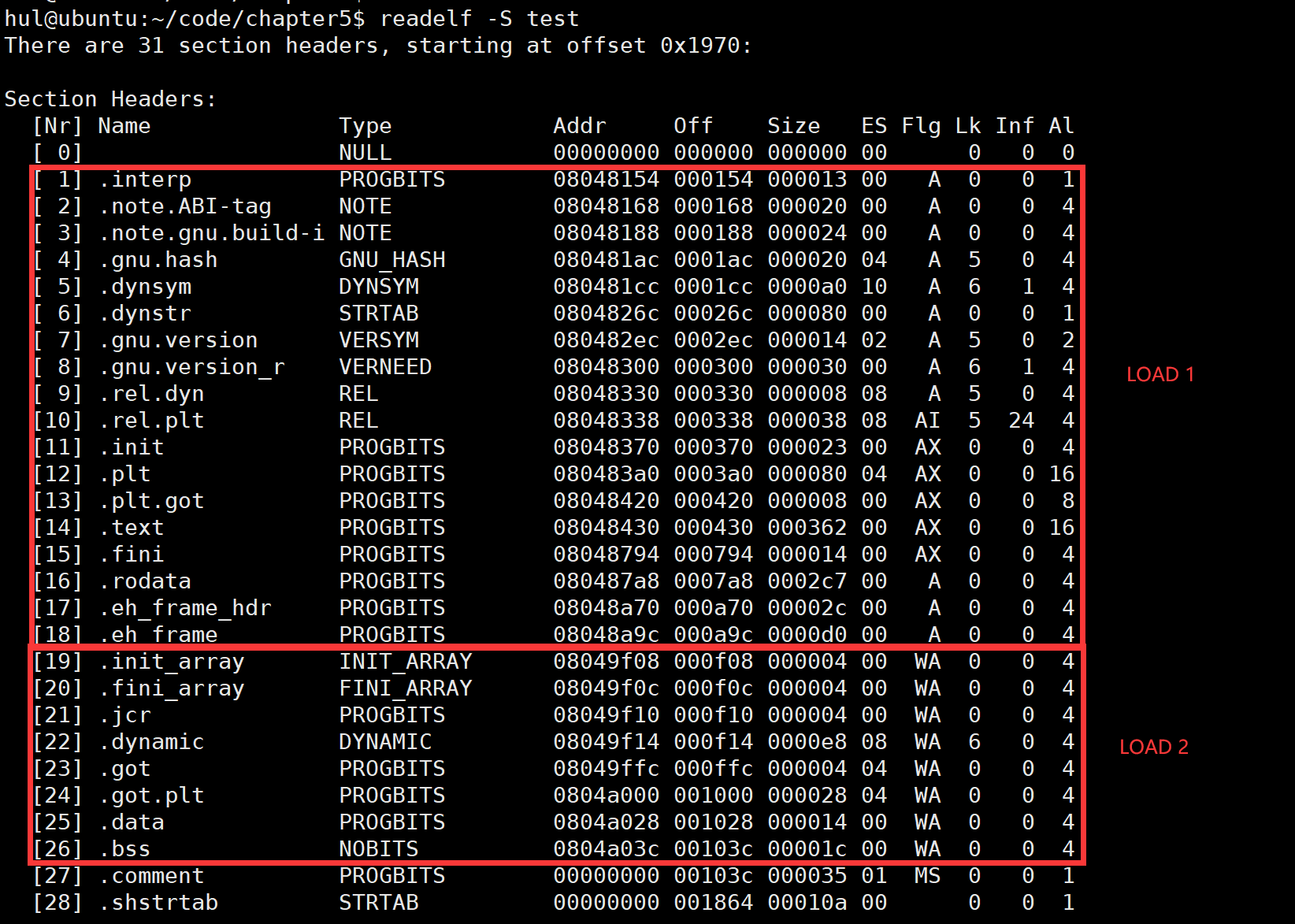
Task: Click the 'Section Headers:' line
Action: pyautogui.click(x=110, y=98)
